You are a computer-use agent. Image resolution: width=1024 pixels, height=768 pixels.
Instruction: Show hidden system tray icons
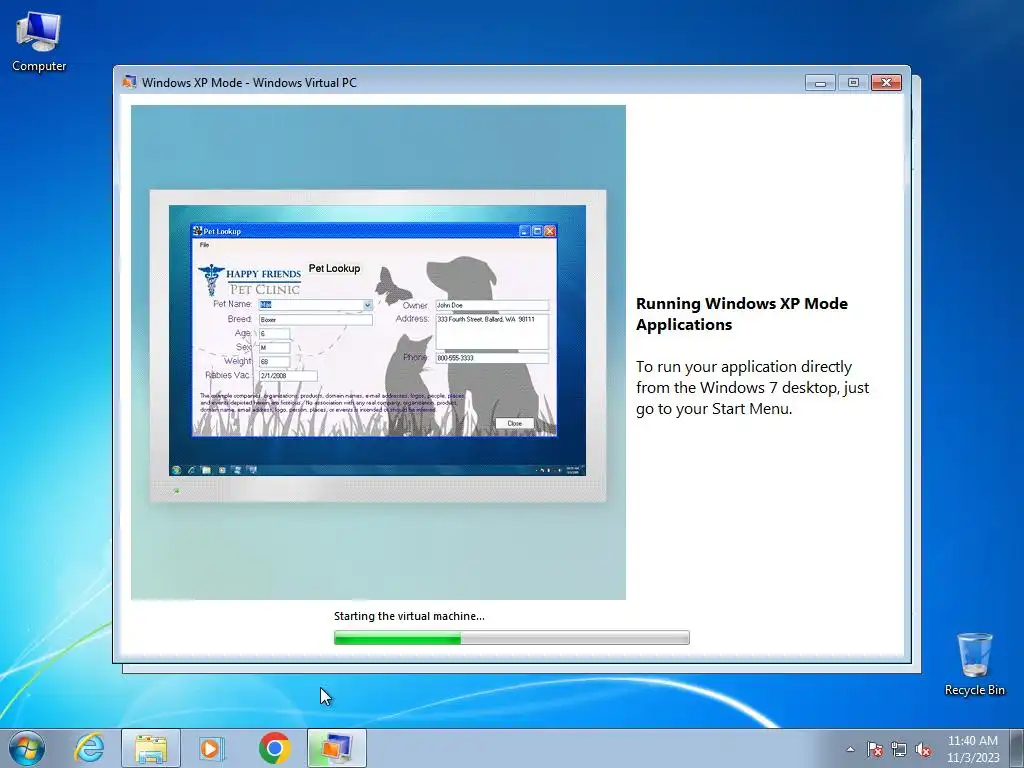pyautogui.click(x=850, y=749)
